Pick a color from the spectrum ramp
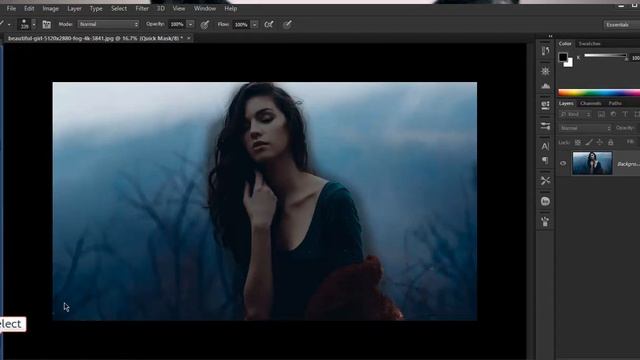 599,93
